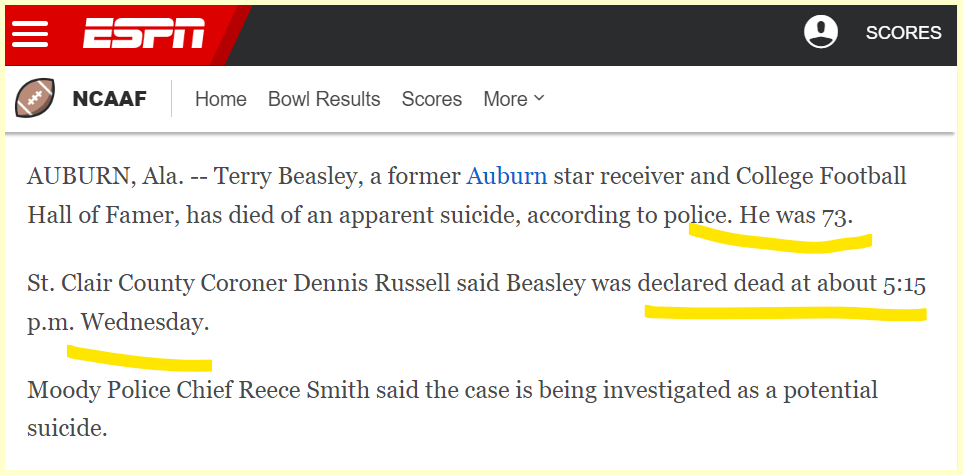Click the 'College Football Hall of Famer' phrase
Viewport: 963px width, 475px height.
820,177
